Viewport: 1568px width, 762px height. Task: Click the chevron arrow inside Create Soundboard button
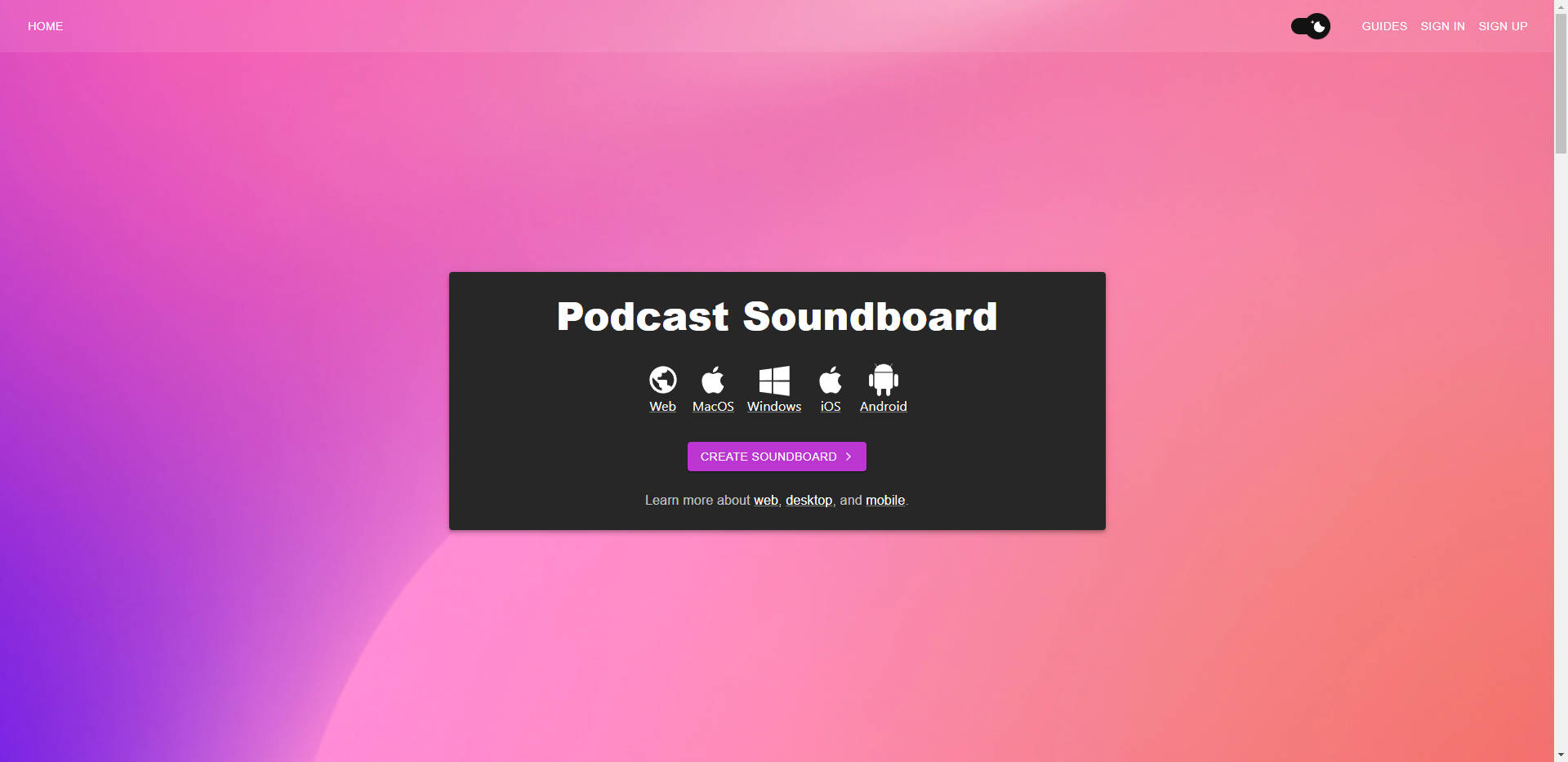847,457
